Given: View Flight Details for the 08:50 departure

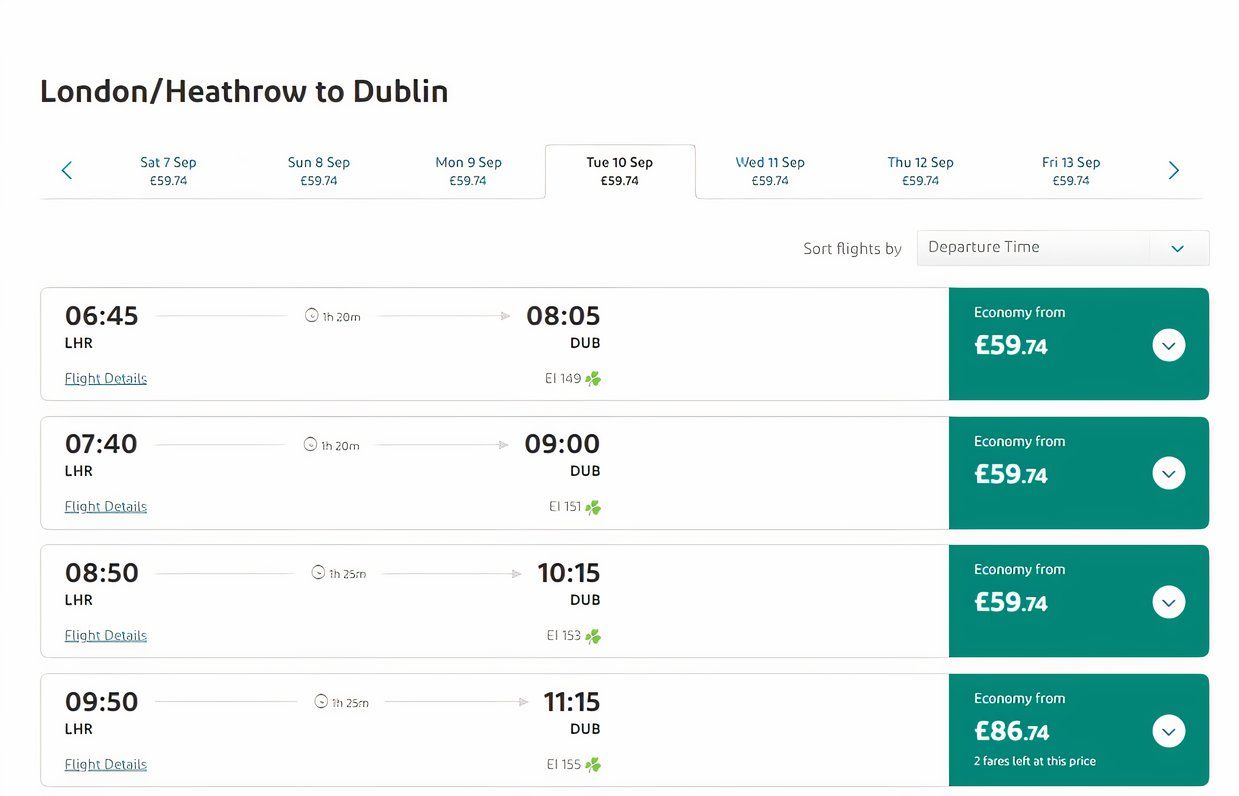Looking at the screenshot, I should 106,636.
